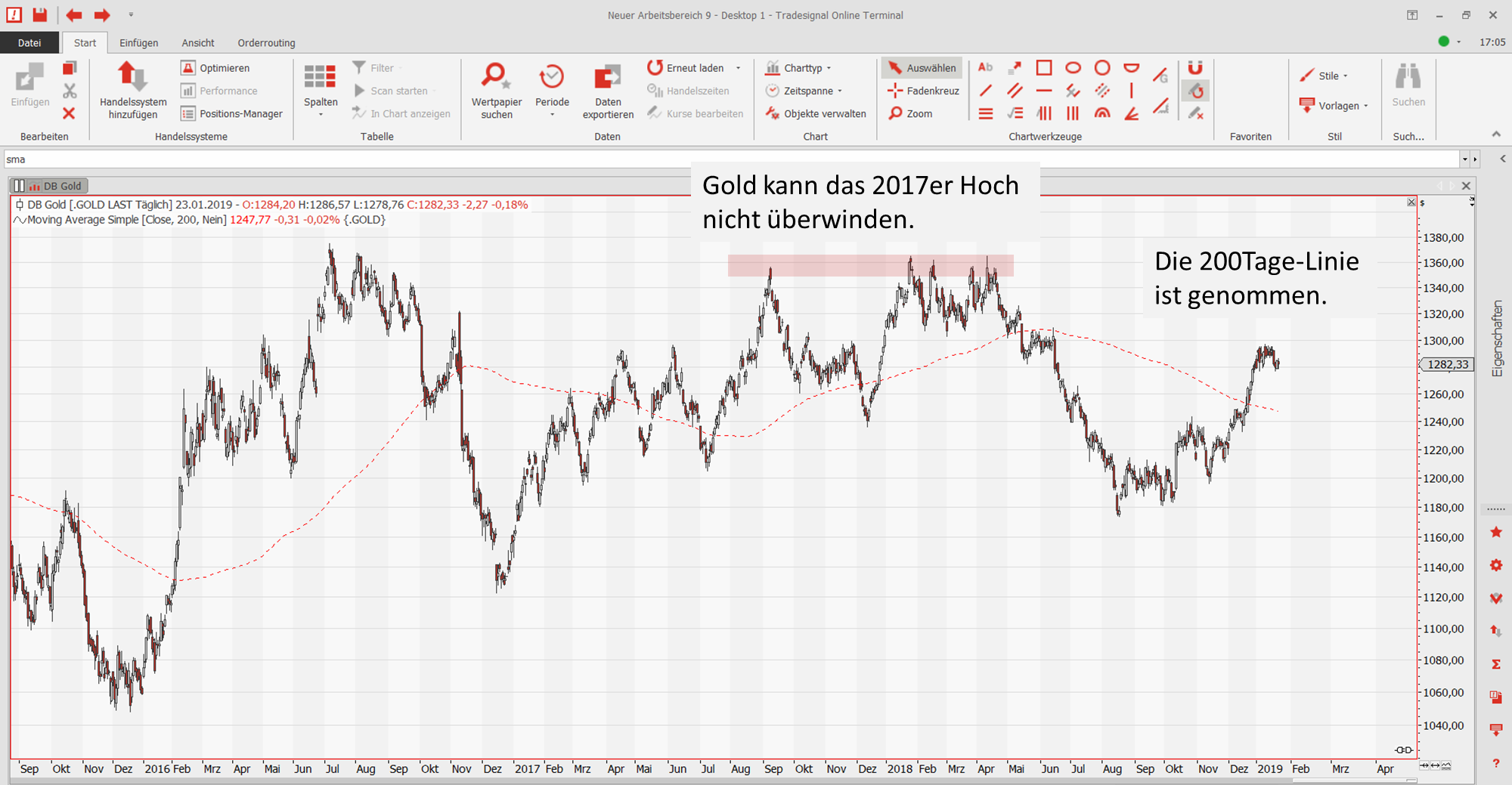
Task: Enable Fadenkreuz crosshair mode
Action: (923, 91)
